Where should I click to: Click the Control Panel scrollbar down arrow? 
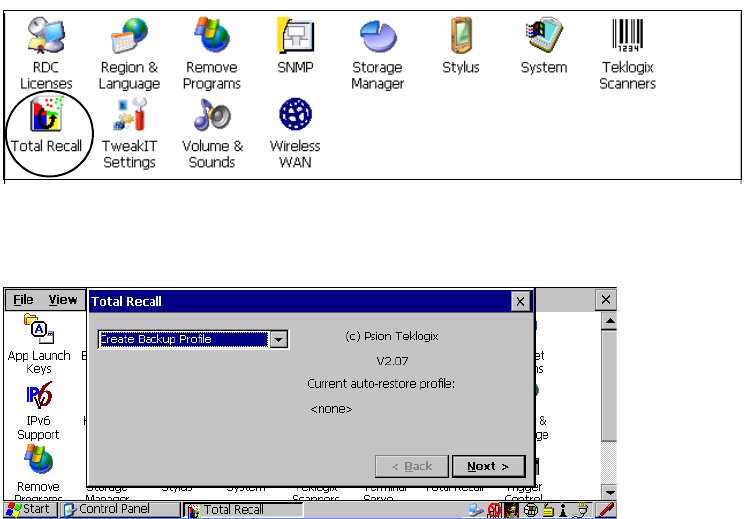pyautogui.click(x=609, y=492)
